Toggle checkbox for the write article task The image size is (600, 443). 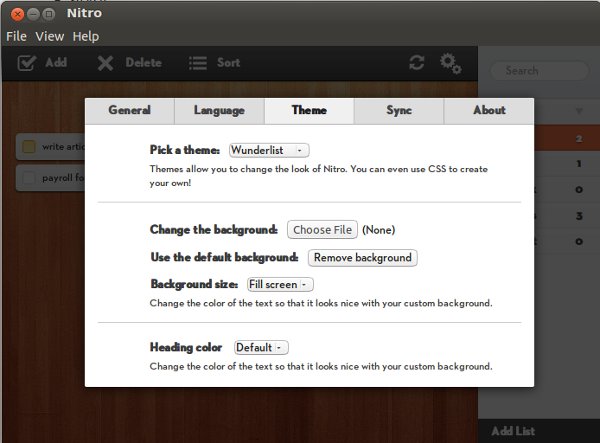[x=29, y=147]
